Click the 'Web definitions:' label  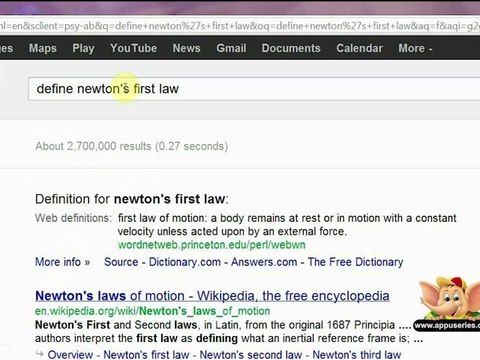tap(73, 218)
